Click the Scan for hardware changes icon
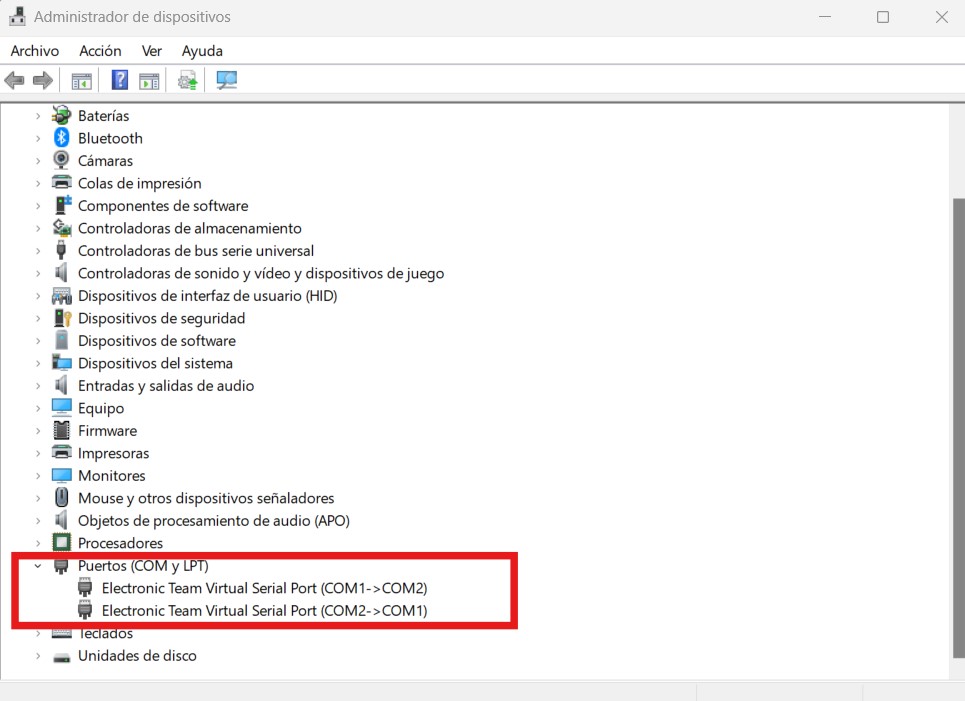Image resolution: width=965 pixels, height=701 pixels. (226, 80)
